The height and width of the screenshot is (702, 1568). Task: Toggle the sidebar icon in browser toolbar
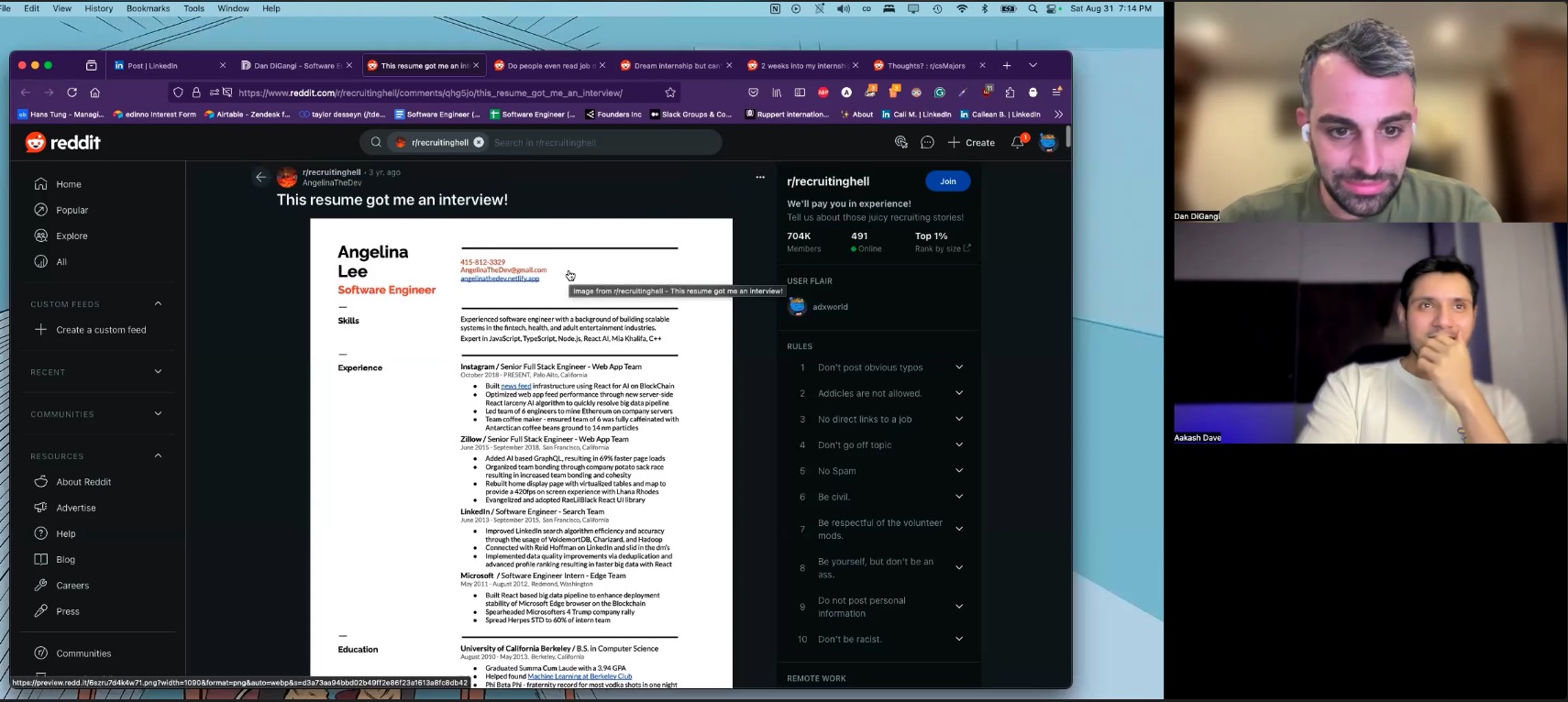pos(800,93)
